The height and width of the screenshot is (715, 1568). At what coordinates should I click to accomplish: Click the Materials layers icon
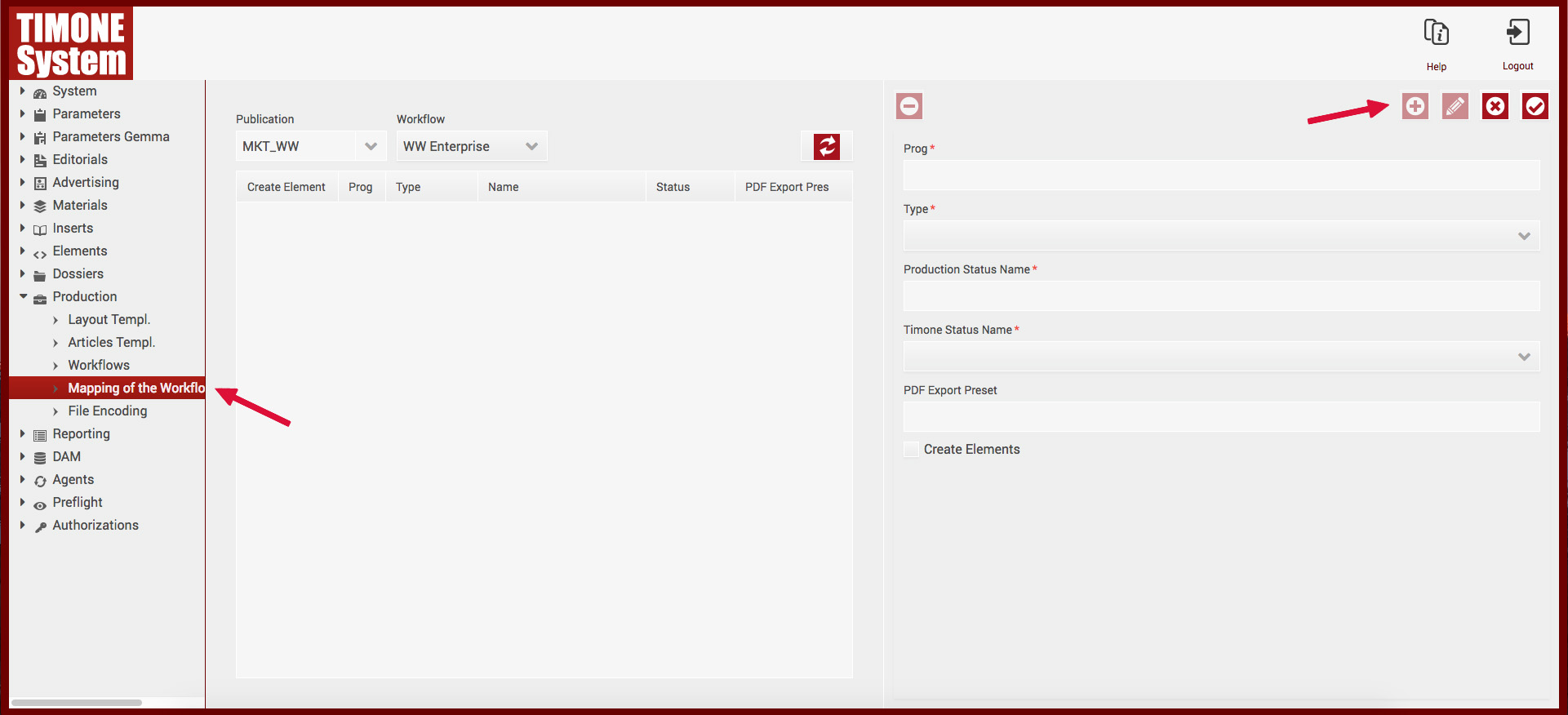pos(40,207)
